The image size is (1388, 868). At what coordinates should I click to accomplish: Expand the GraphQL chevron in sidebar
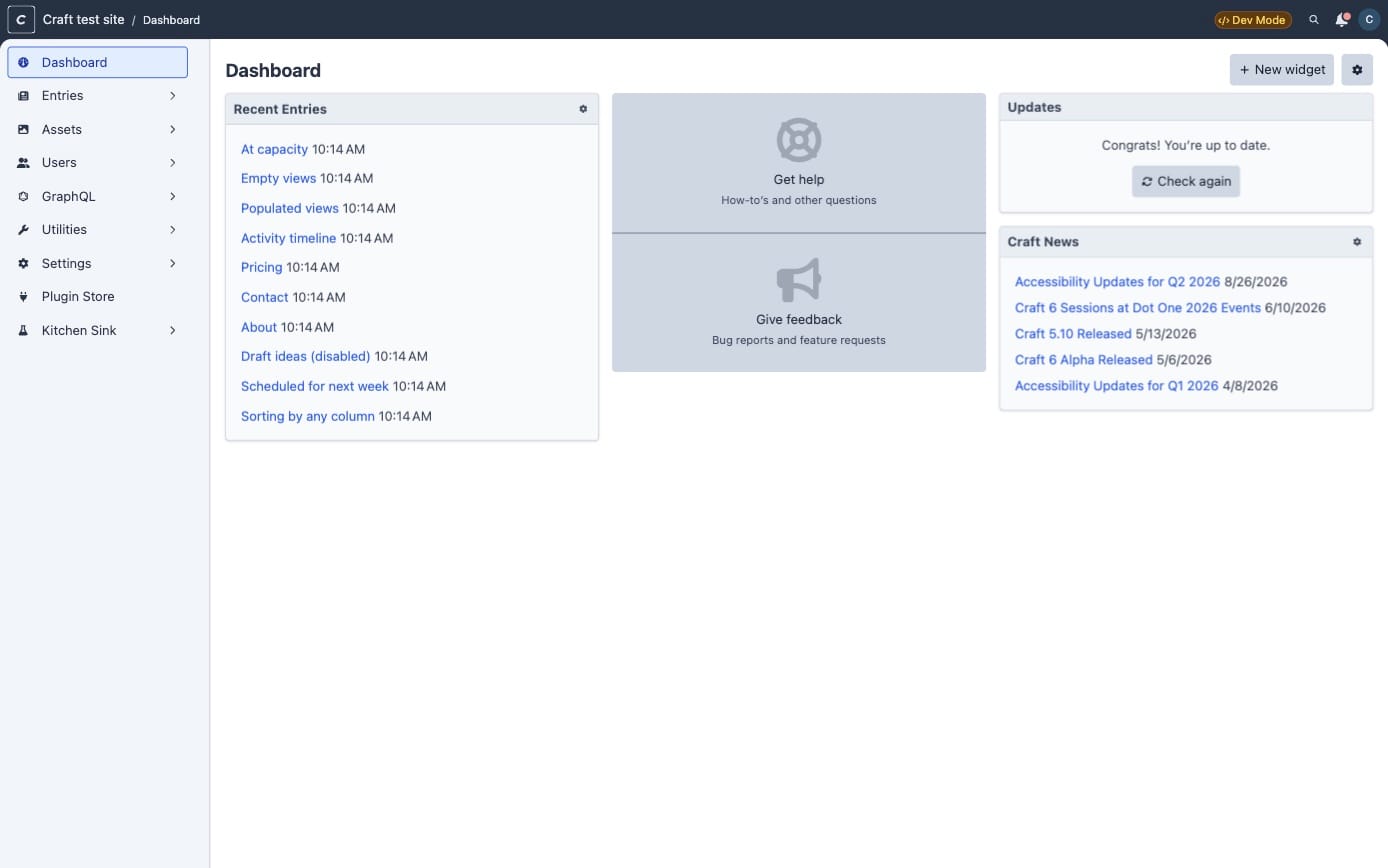pyautogui.click(x=173, y=197)
